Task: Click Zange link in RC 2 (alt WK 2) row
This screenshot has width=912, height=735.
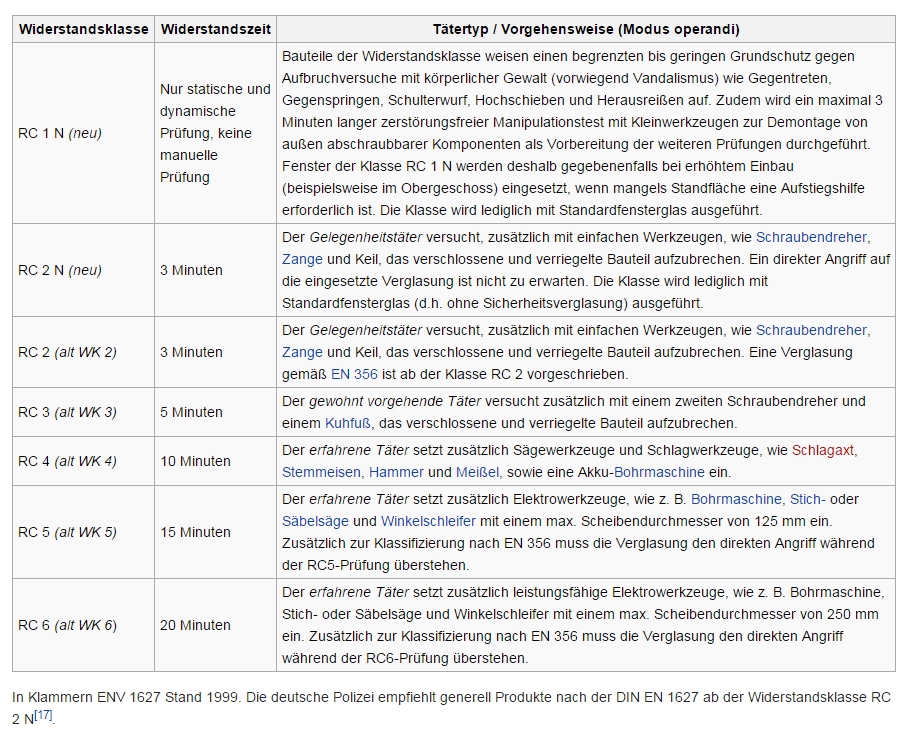Action: (302, 352)
